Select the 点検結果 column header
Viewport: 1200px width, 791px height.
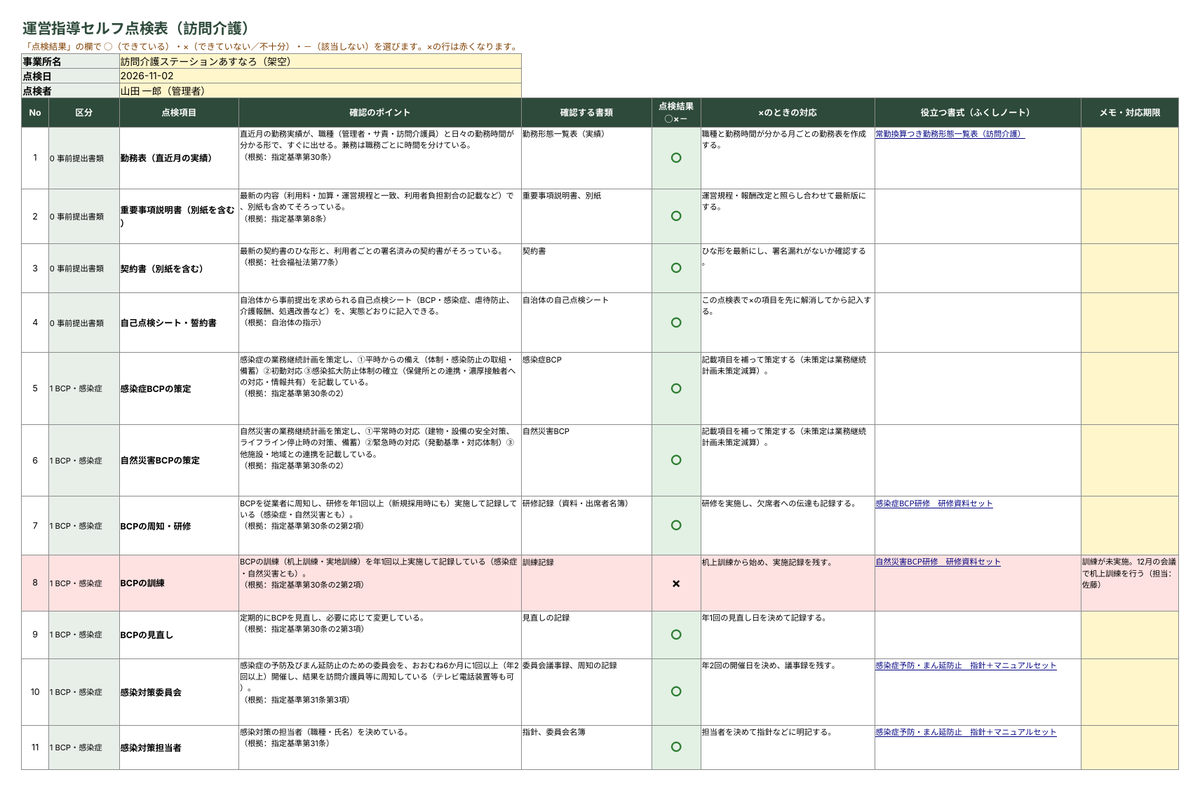676,113
